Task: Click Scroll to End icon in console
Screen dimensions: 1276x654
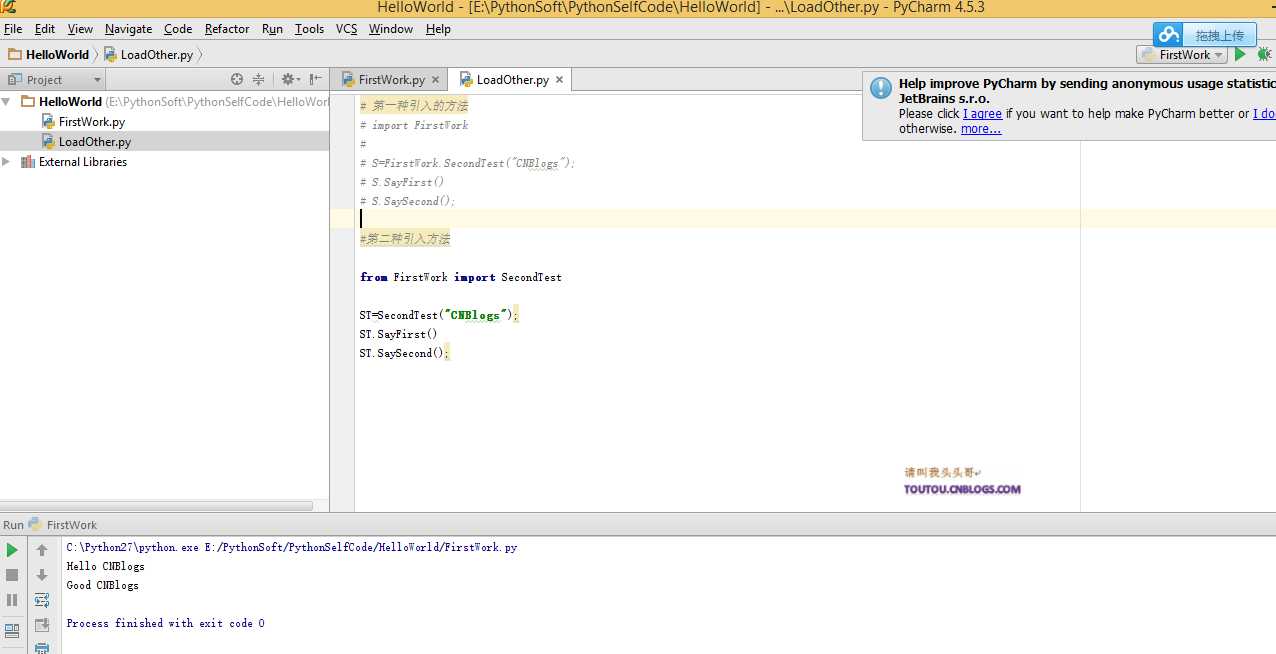Action: [42, 625]
